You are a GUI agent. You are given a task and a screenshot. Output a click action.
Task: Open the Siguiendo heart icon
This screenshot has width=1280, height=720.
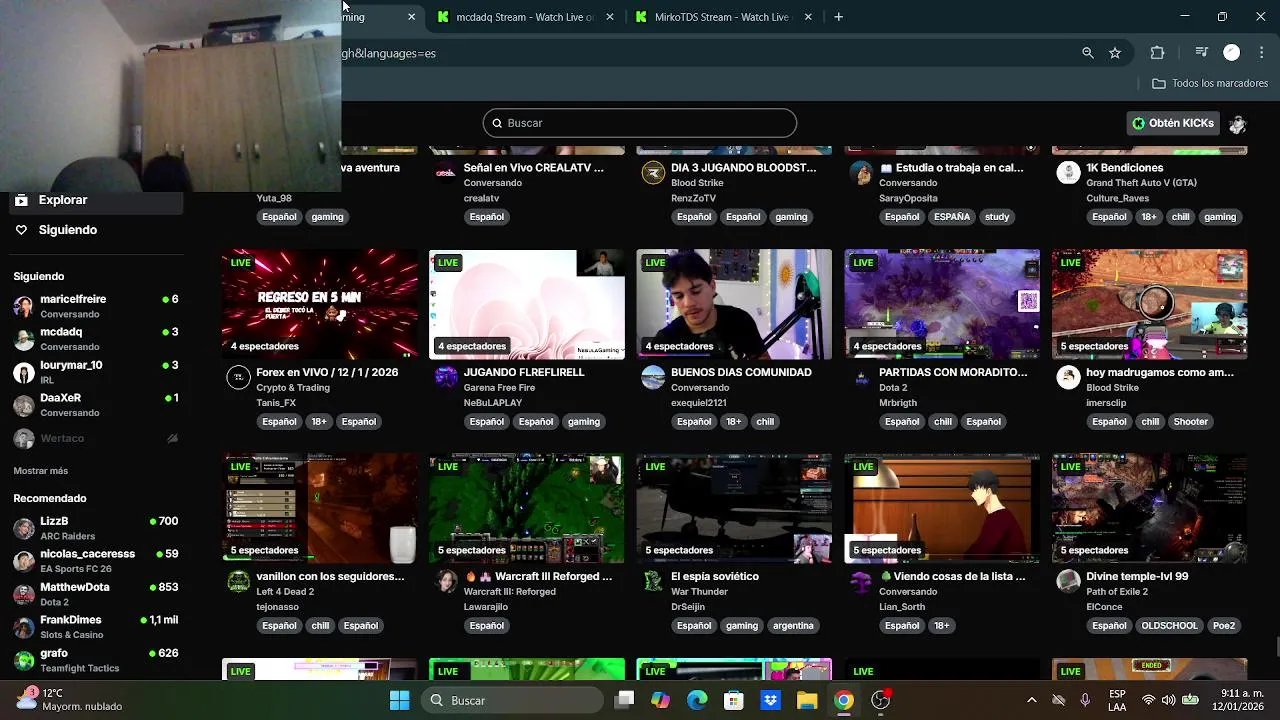[x=21, y=230]
